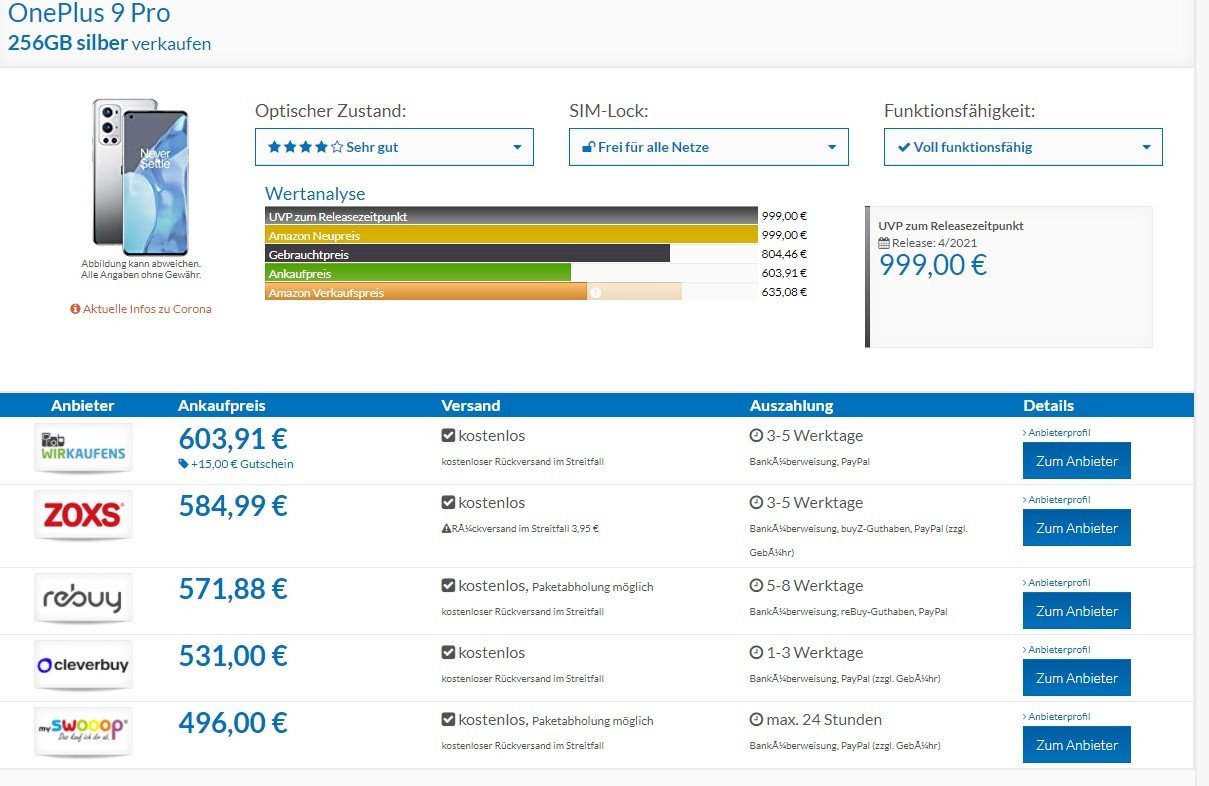Click the clock icon beside max. 24 Stunden
Screen dimensions: 1209x786
pyautogui.click(x=756, y=720)
